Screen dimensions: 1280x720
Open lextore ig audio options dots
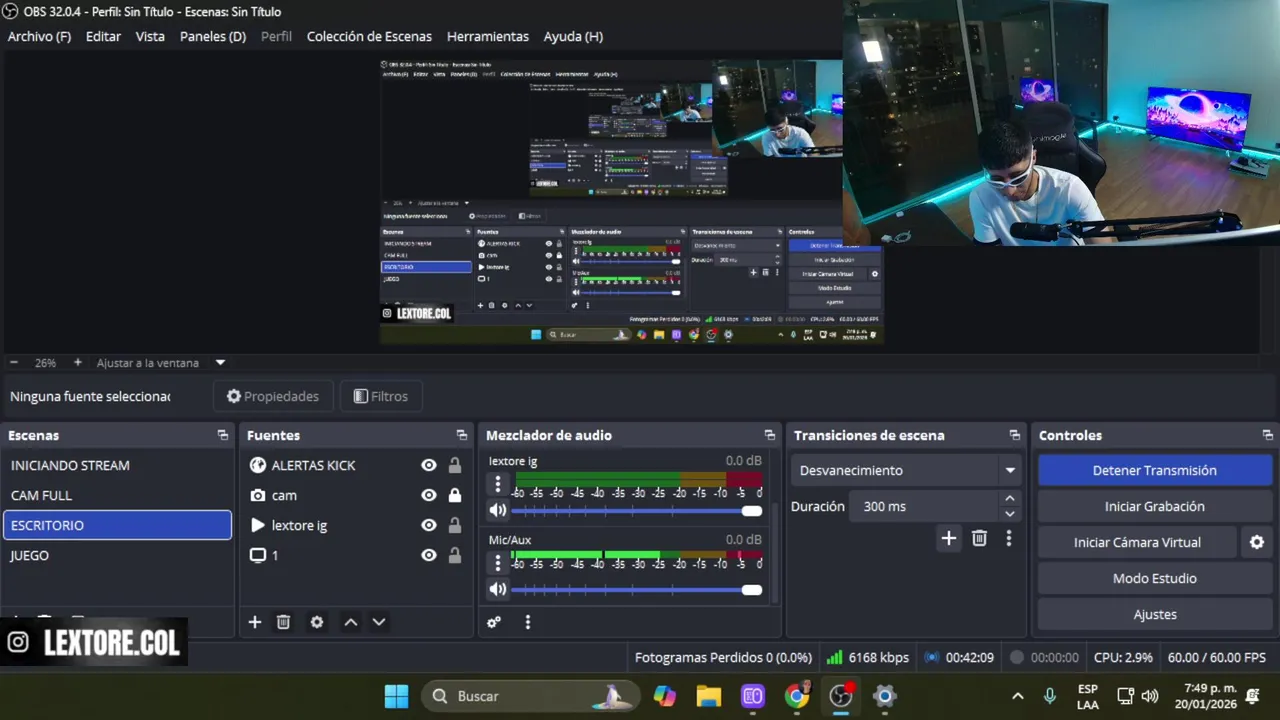pos(498,484)
